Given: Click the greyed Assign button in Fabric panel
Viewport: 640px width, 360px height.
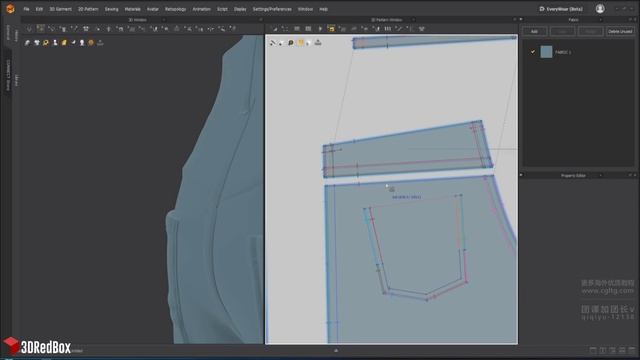Looking at the screenshot, I should [590, 31].
